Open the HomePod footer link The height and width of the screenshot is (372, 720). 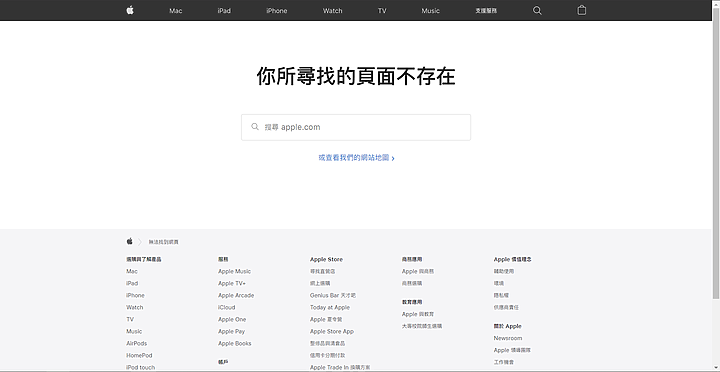pyautogui.click(x=139, y=355)
